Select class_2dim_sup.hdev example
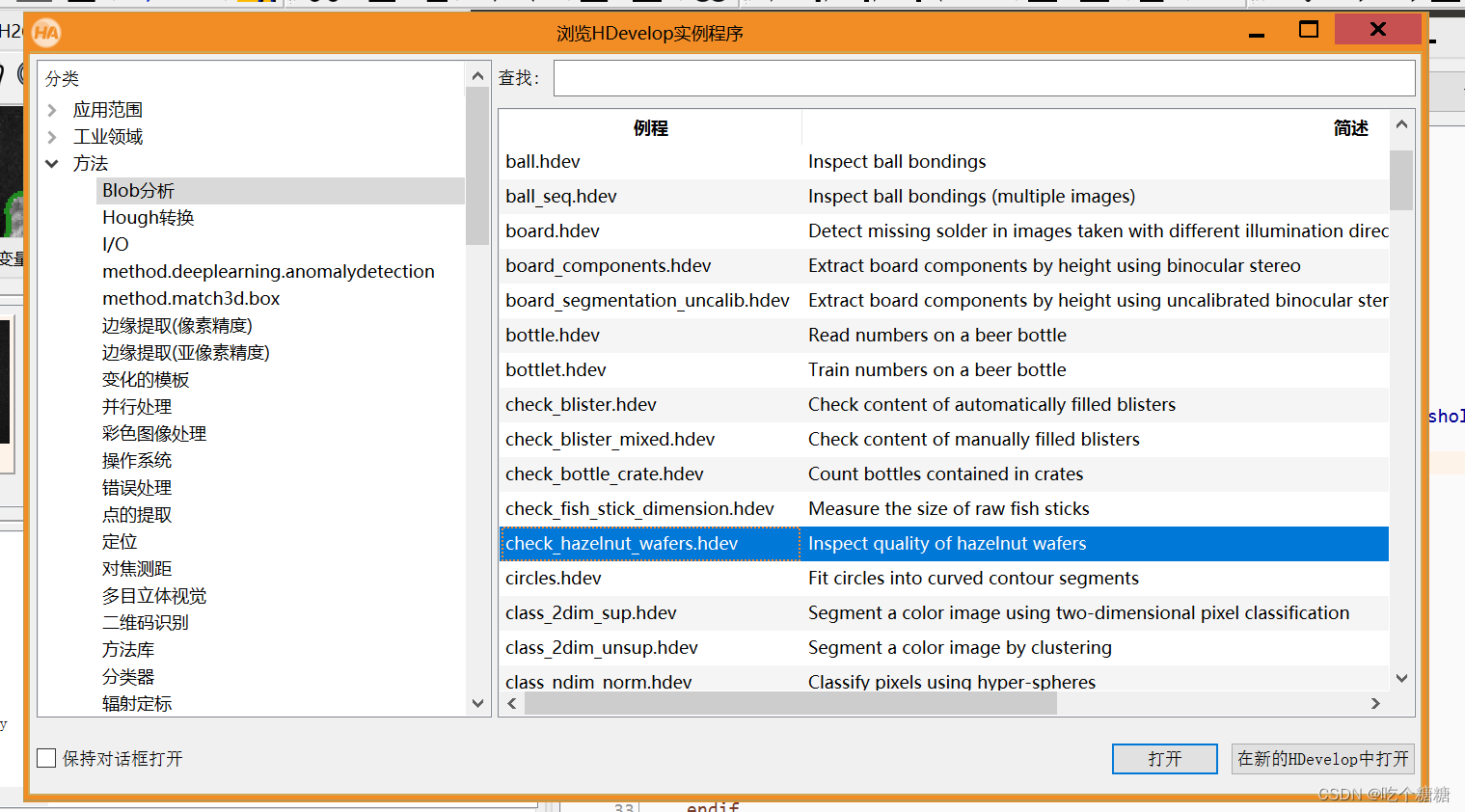Image resolution: width=1465 pixels, height=812 pixels. (944, 613)
